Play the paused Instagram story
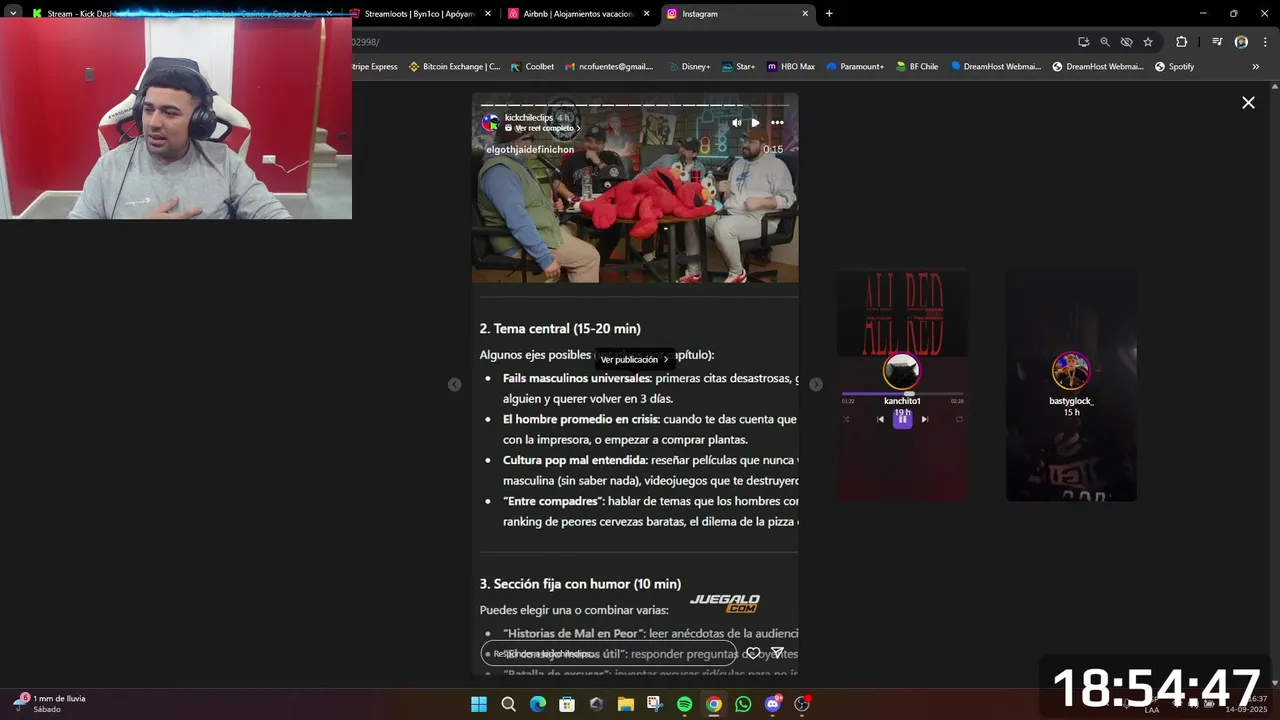This screenshot has width=1280, height=720. pos(755,123)
